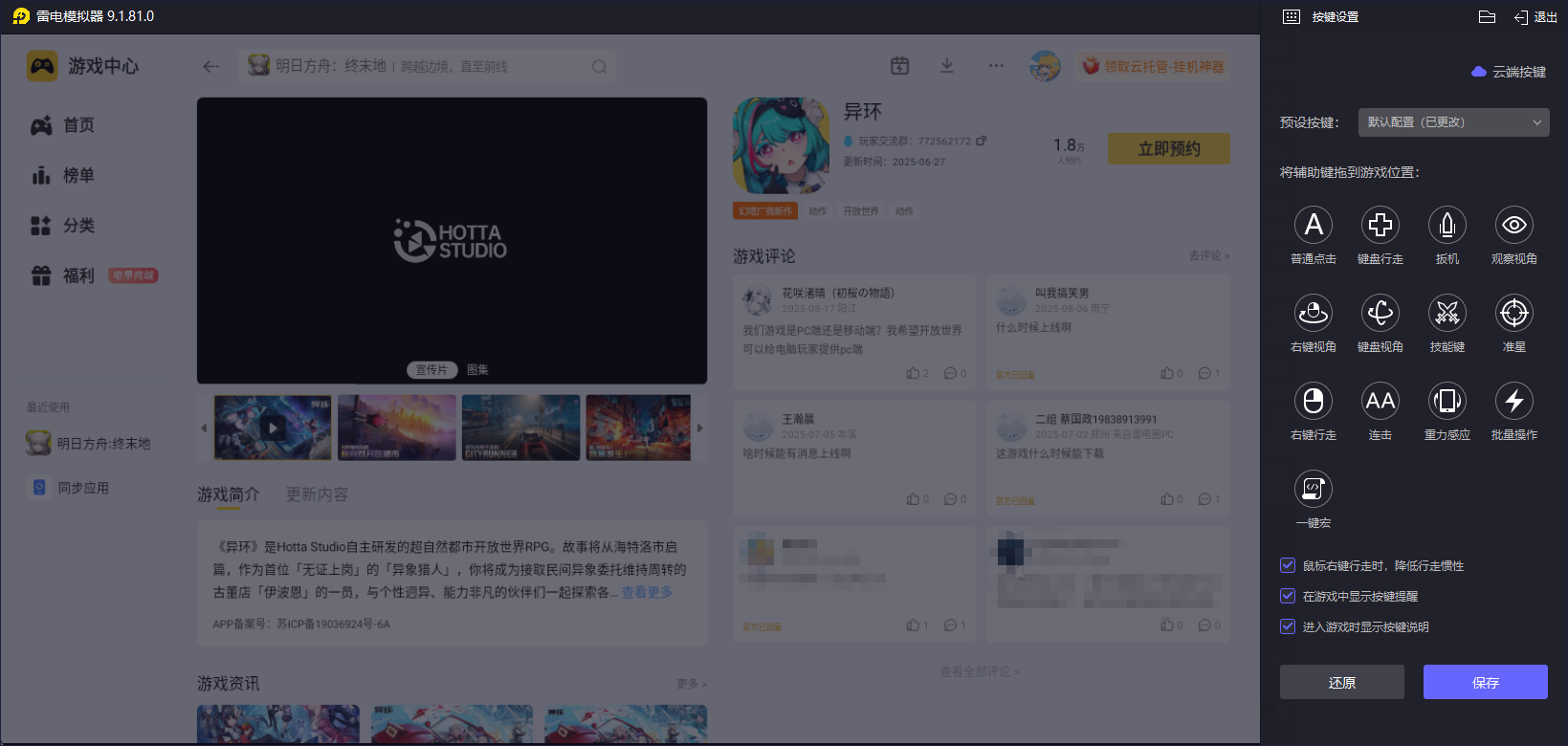Select the 右键视角 right-click view icon
The image size is (1568, 746).
click(x=1314, y=313)
